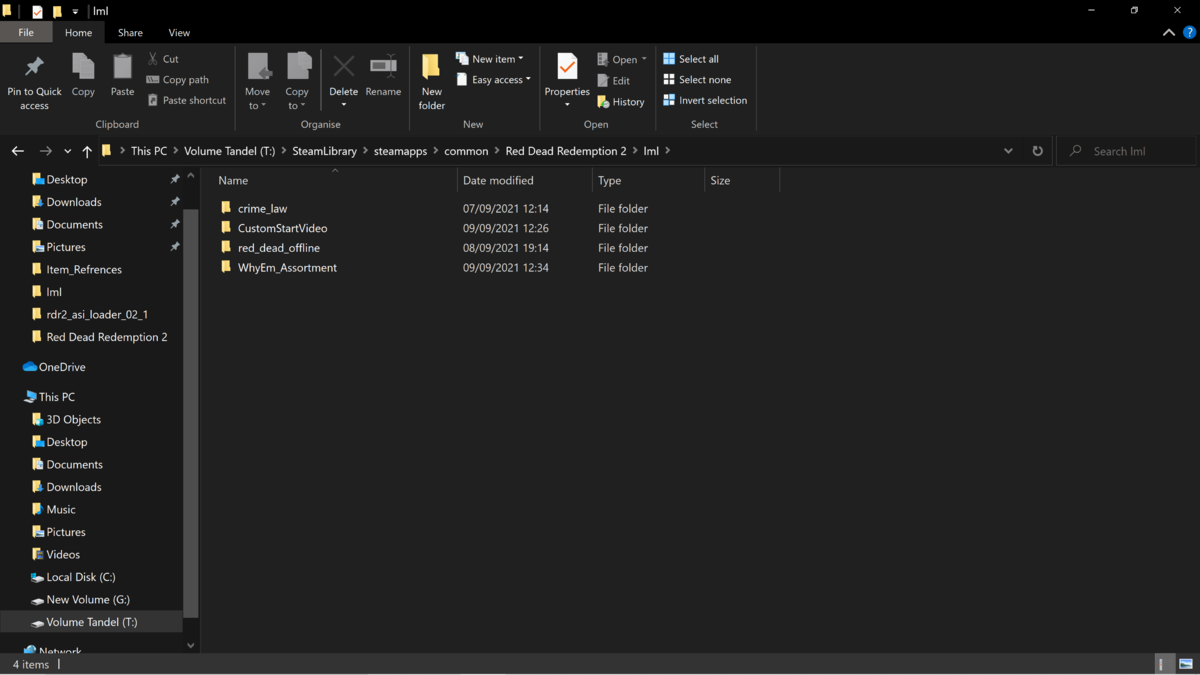The width and height of the screenshot is (1200, 675).
Task: Click the Paste icon in Clipboard group
Action: (x=122, y=68)
